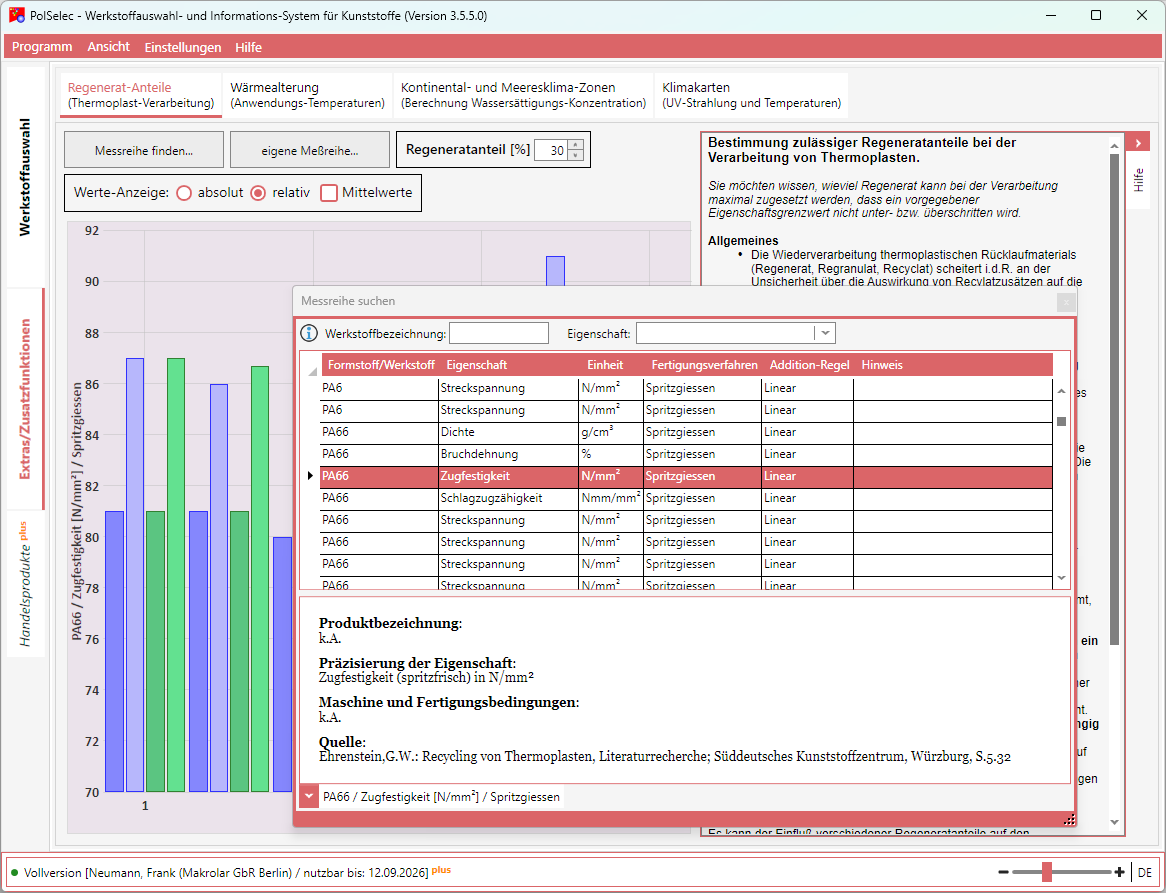Image resolution: width=1166 pixels, height=893 pixels.
Task: Click the eigene Meßreihe... button
Action: [x=310, y=150]
